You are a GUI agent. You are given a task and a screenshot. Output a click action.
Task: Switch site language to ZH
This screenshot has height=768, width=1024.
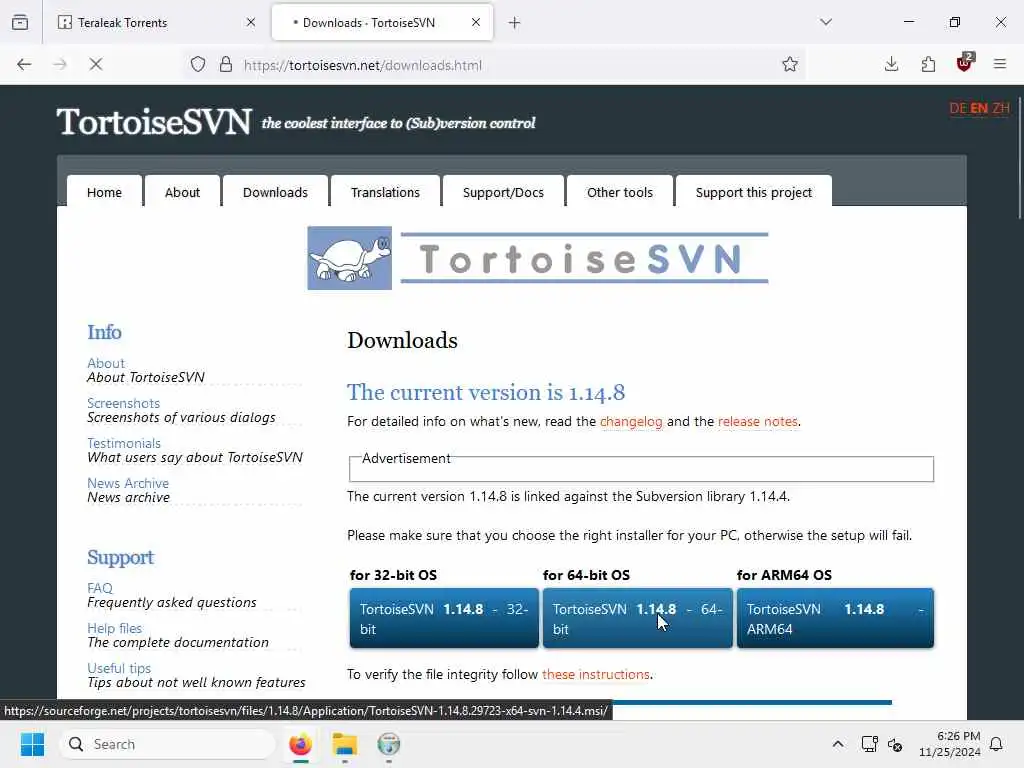[x=1000, y=108]
